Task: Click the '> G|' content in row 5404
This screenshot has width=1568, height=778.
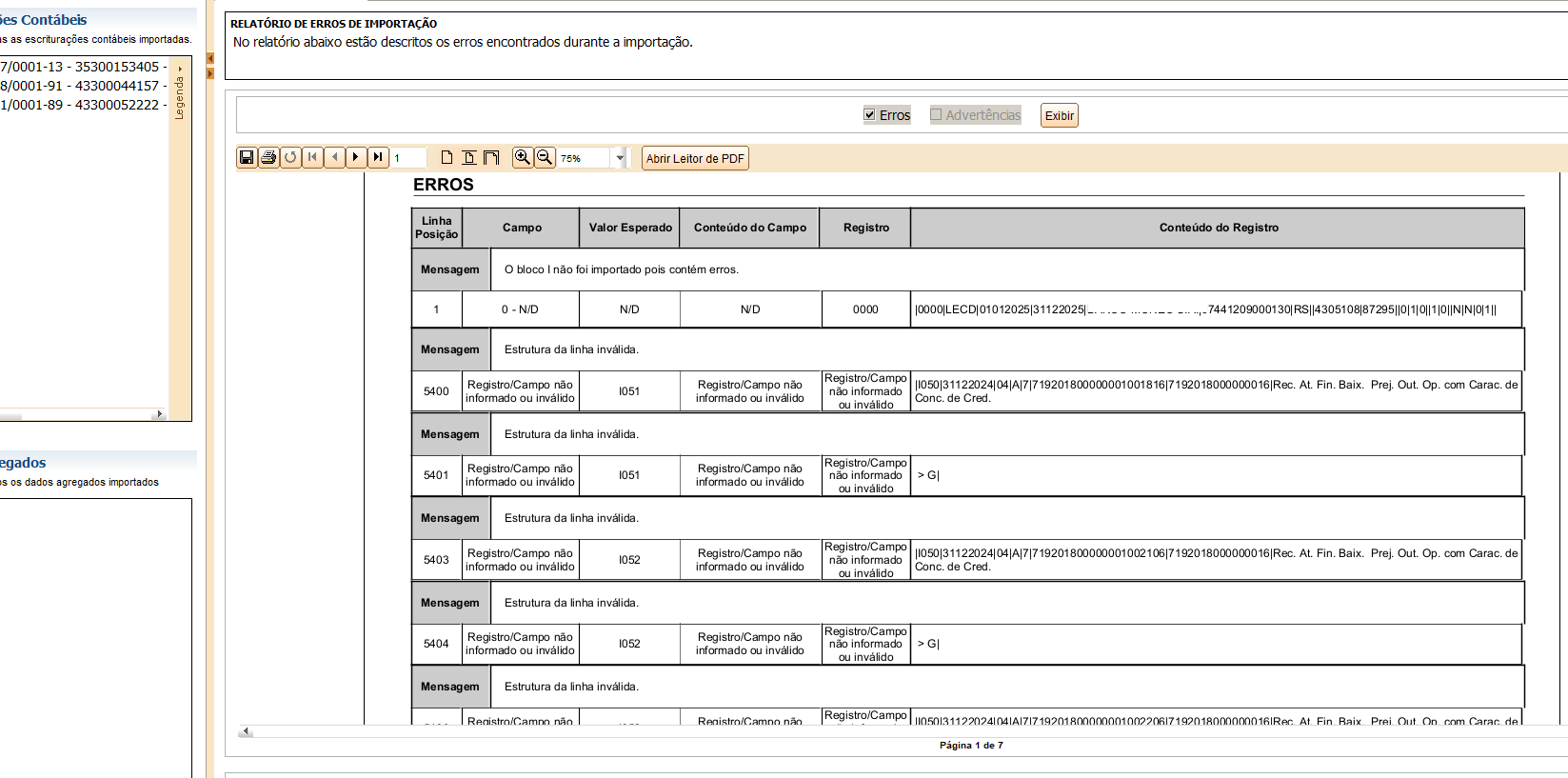Action: pos(928,644)
